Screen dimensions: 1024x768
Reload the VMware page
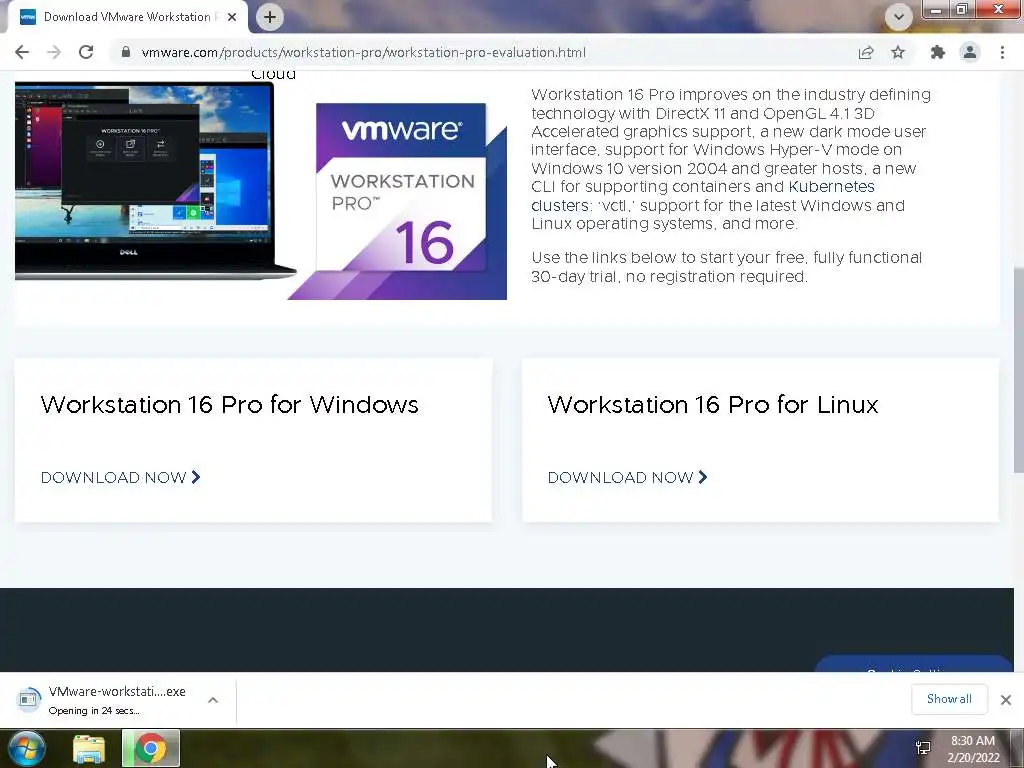(x=86, y=52)
